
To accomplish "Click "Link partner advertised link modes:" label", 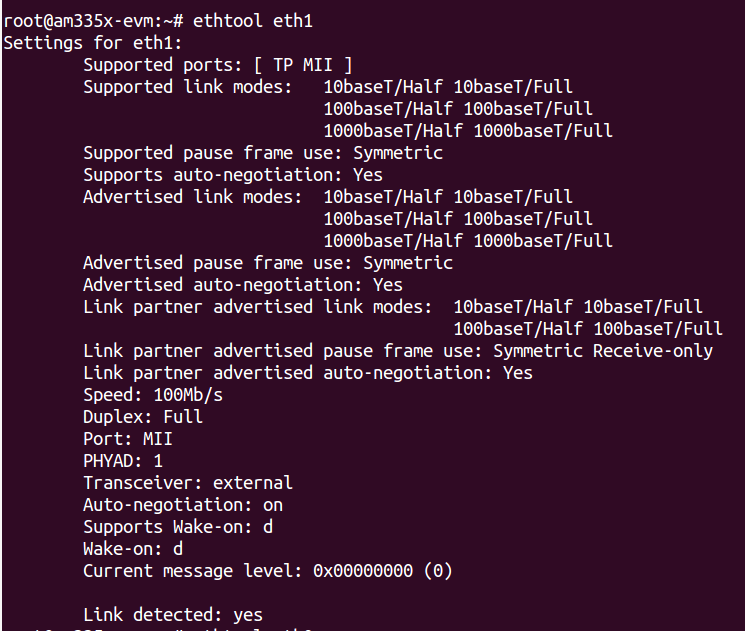I will click(258, 307).
